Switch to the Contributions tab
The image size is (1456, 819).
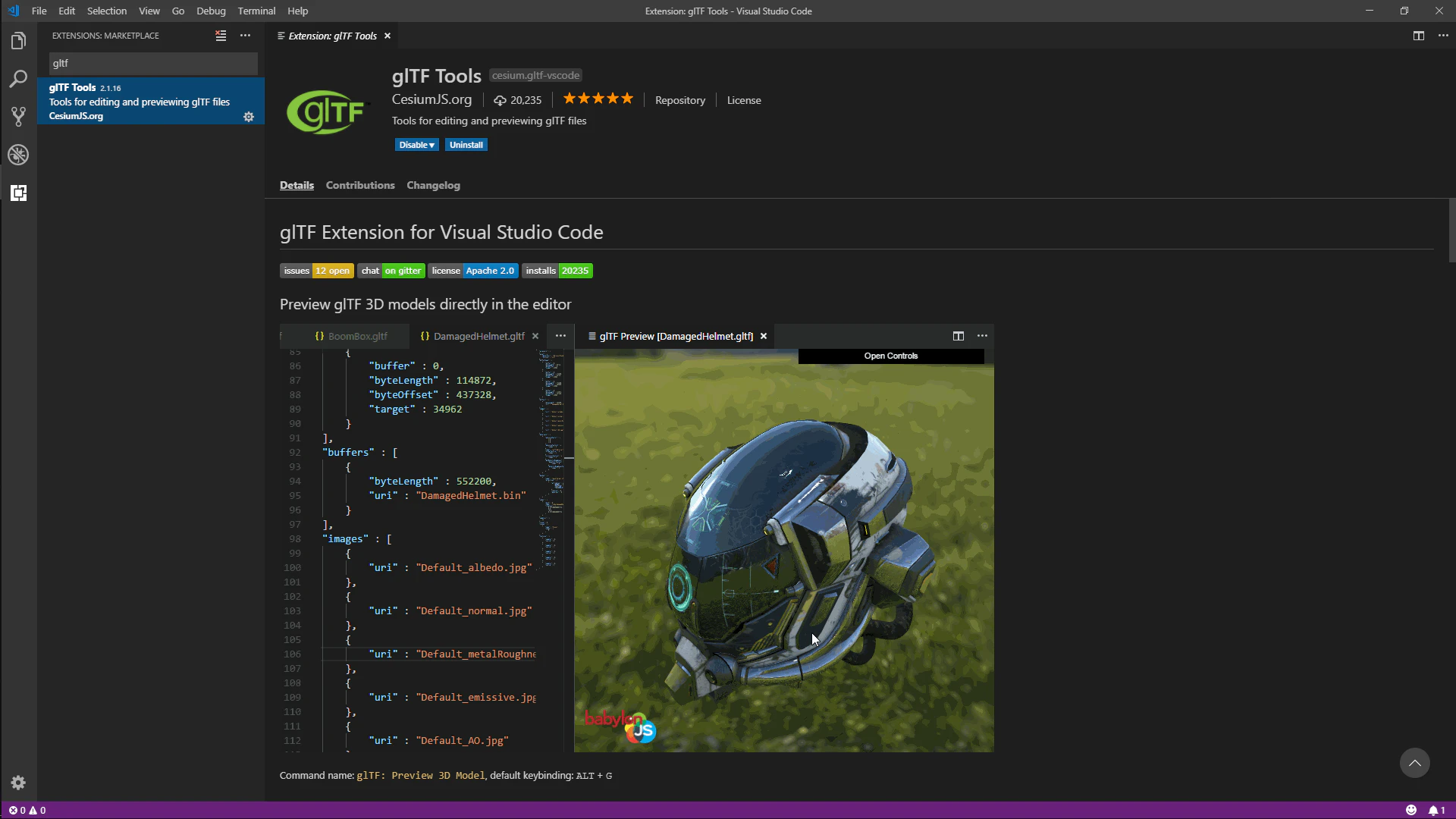tap(360, 185)
